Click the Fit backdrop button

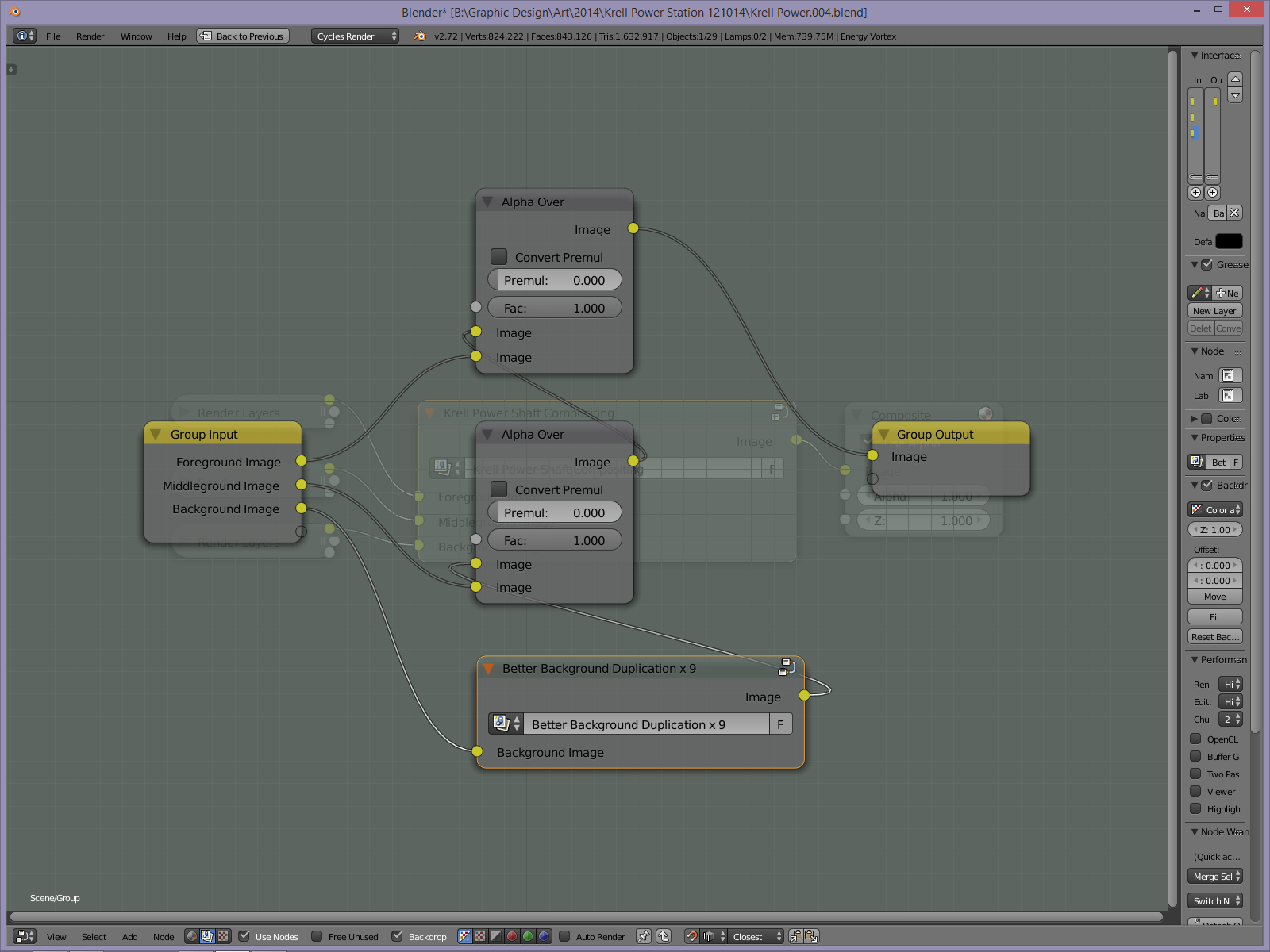(1214, 616)
